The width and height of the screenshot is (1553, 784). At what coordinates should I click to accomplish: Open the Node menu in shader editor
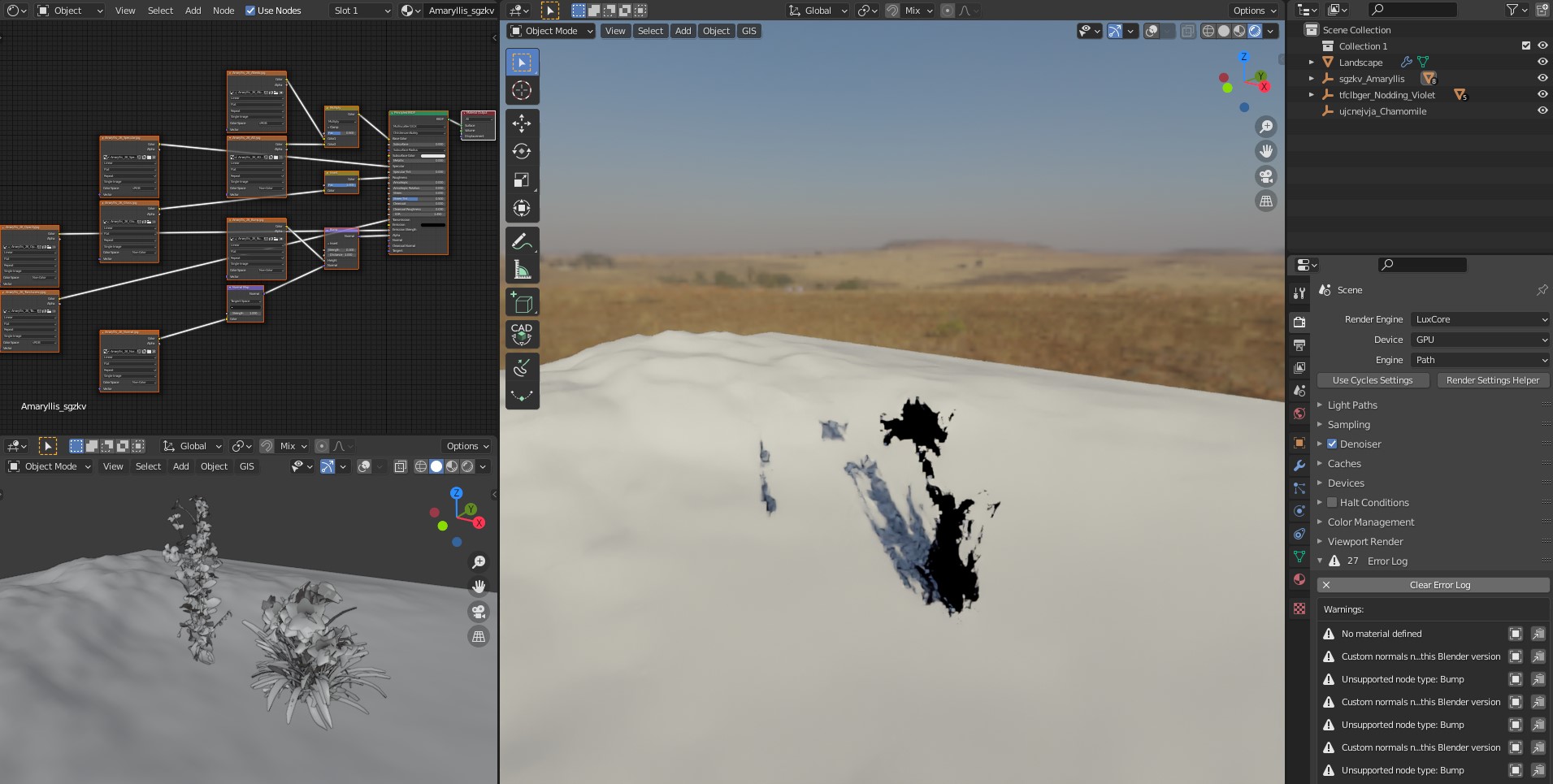coord(223,11)
